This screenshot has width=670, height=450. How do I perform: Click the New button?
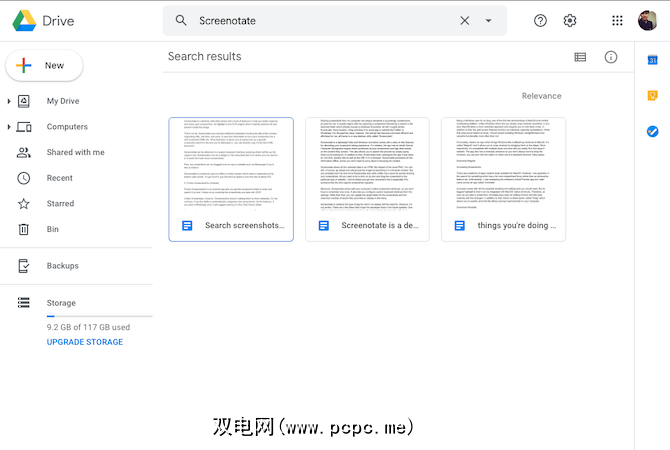44,65
